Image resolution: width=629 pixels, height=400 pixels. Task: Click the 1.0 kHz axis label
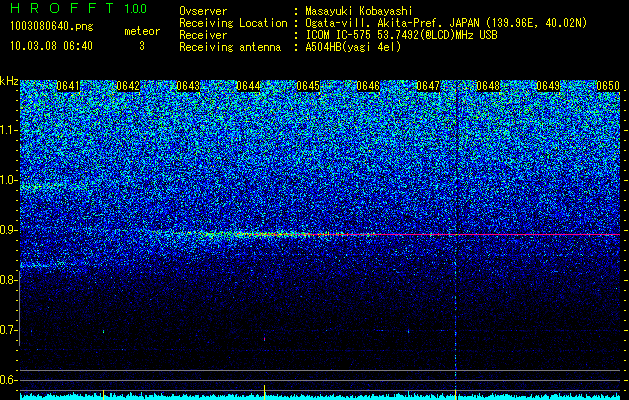(8, 180)
